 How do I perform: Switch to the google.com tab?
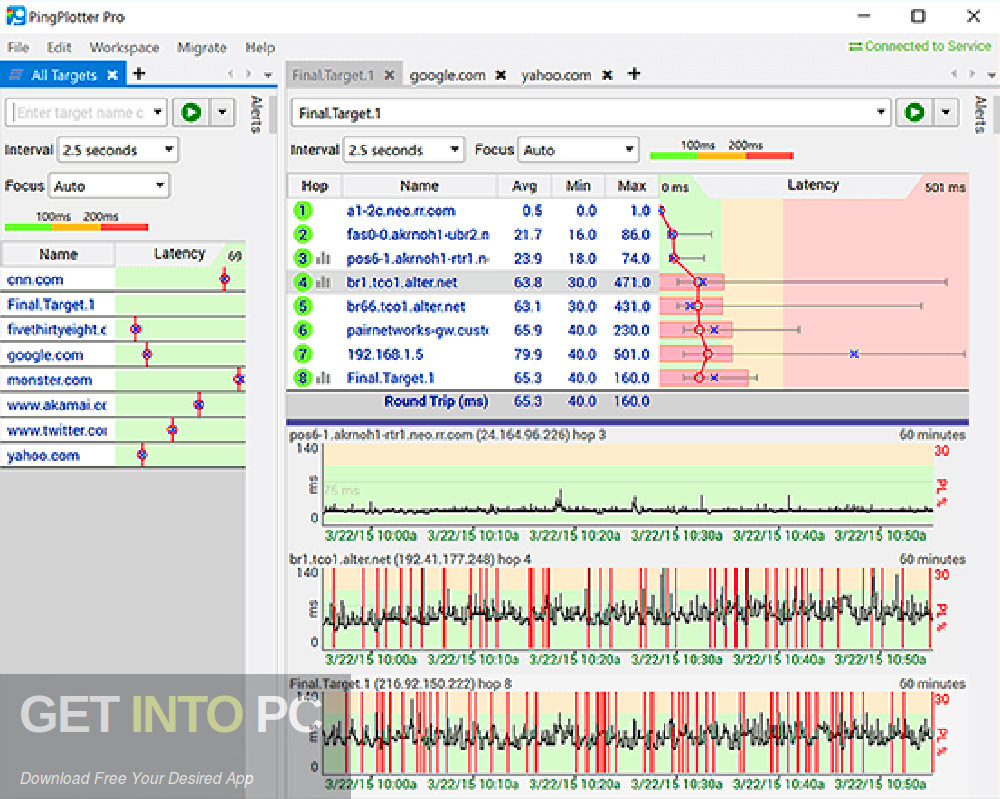(447, 75)
